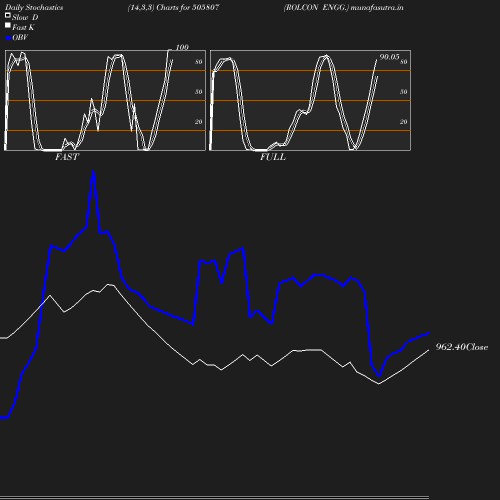This screenshot has height=500, width=500.
Task: Click the '100' value on FAST chart
Action: [182, 47]
